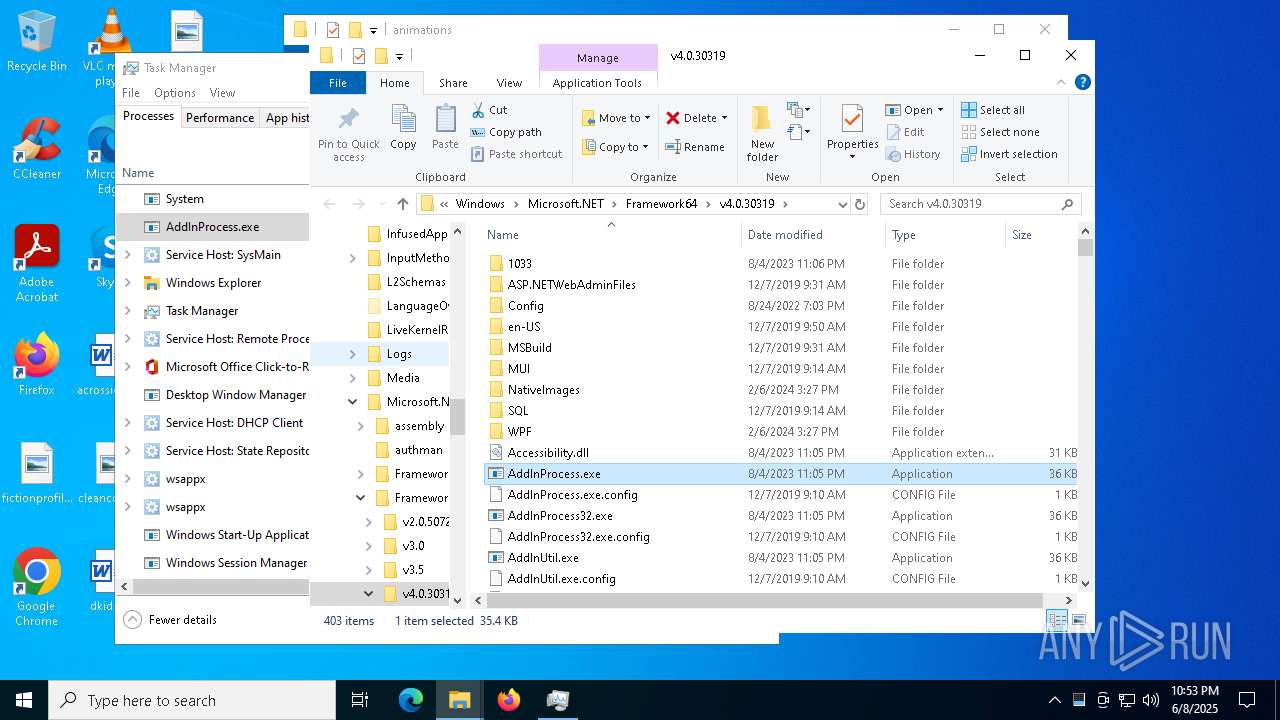This screenshot has width=1280, height=720.
Task: Switch to Task Manager Performance tab
Action: point(220,117)
